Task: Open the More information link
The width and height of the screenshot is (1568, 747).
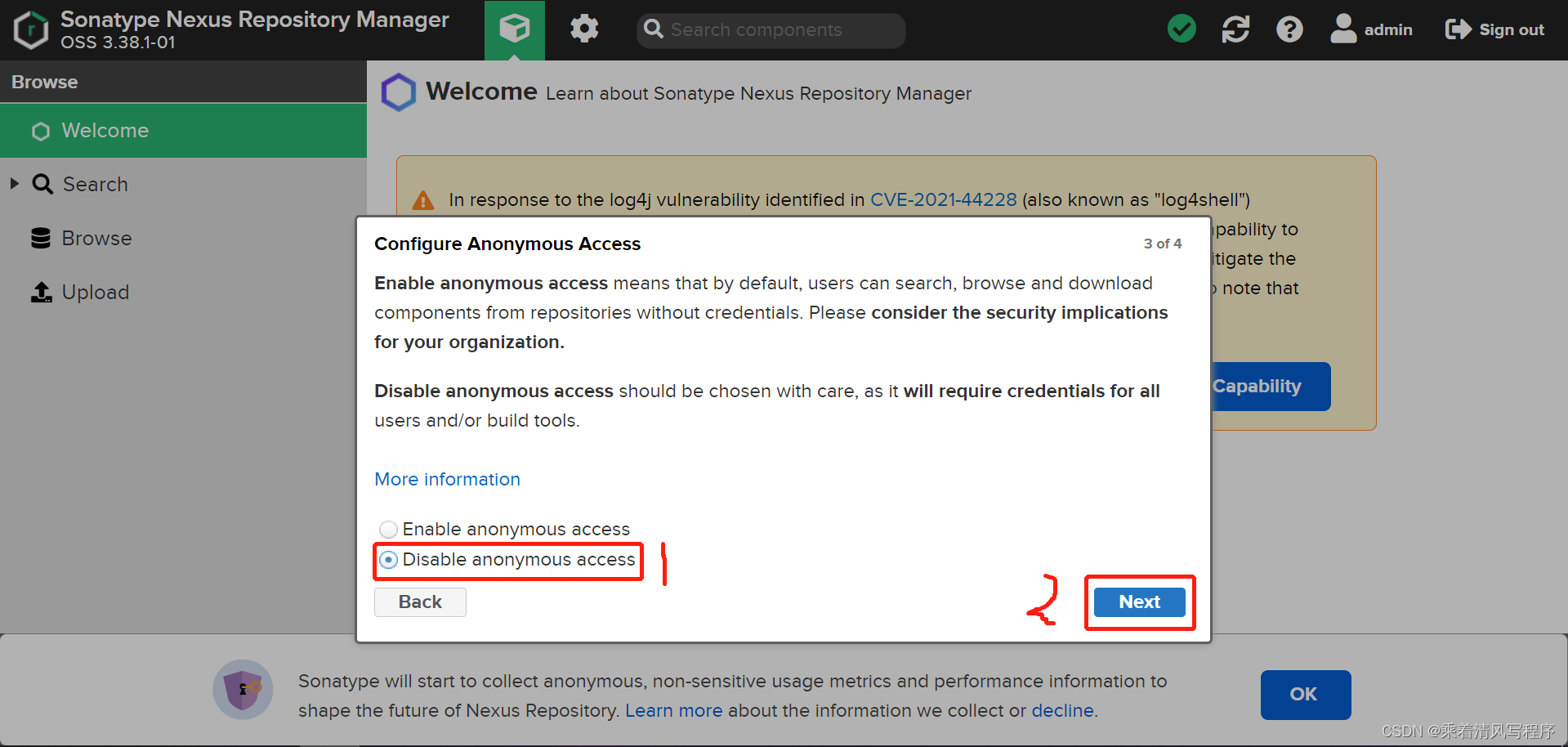Action: 447,479
